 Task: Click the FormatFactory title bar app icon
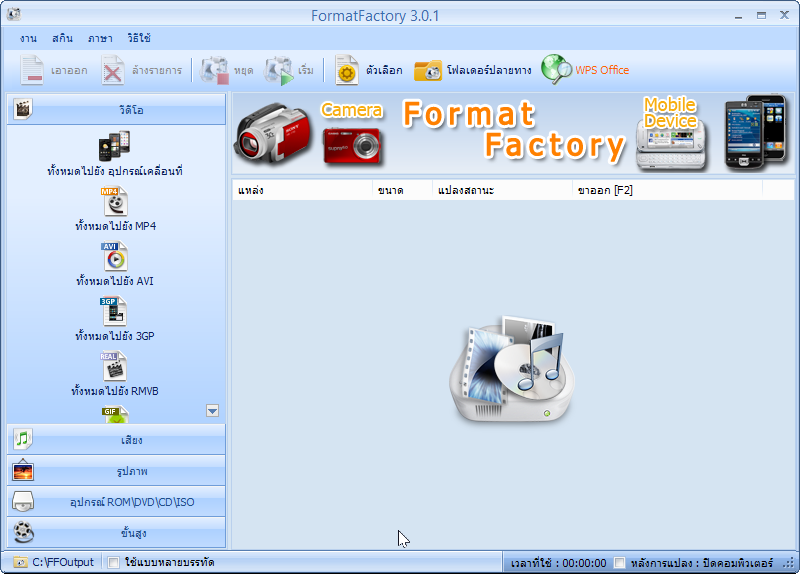click(x=14, y=15)
